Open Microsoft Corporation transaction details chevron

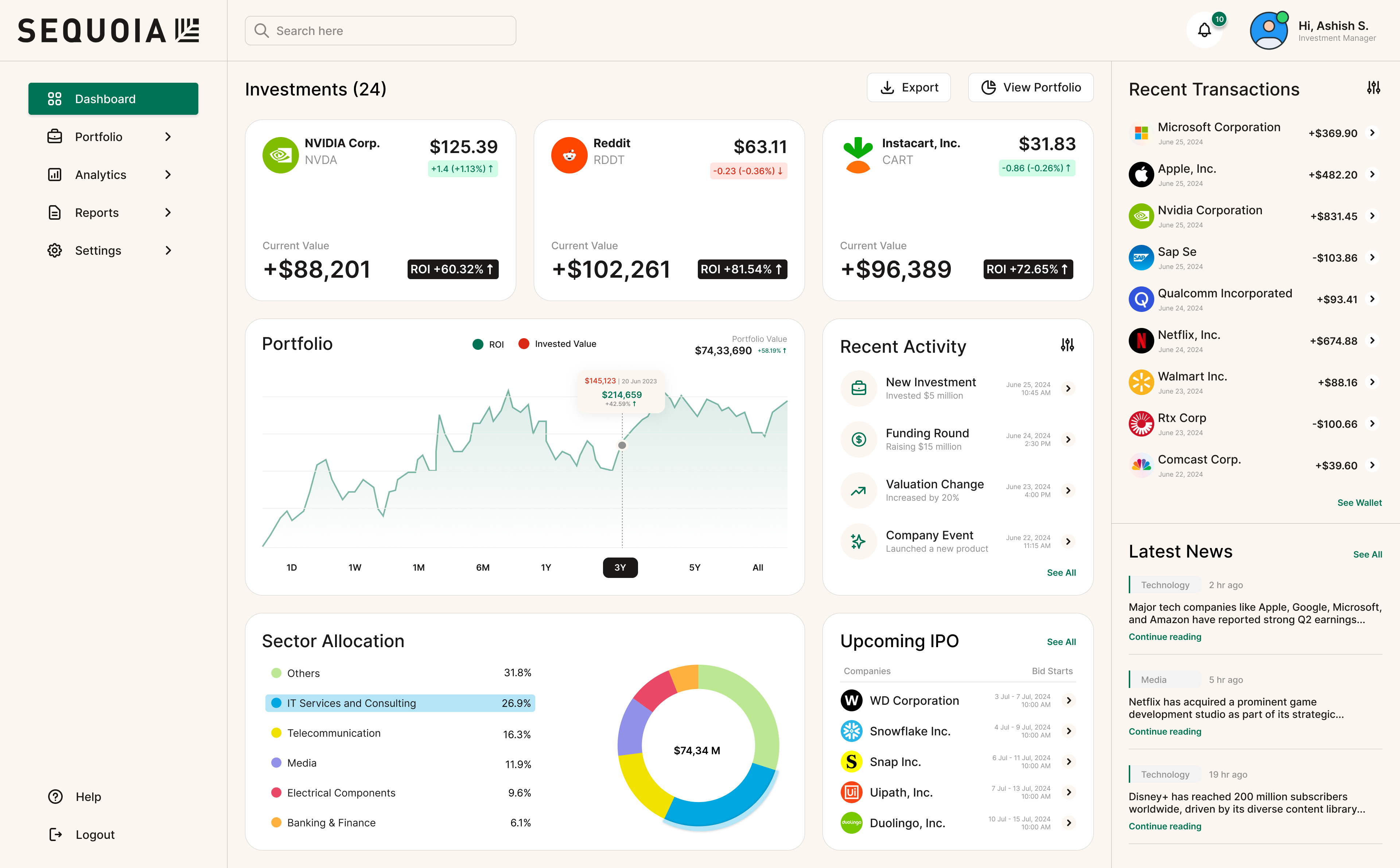pyautogui.click(x=1372, y=133)
